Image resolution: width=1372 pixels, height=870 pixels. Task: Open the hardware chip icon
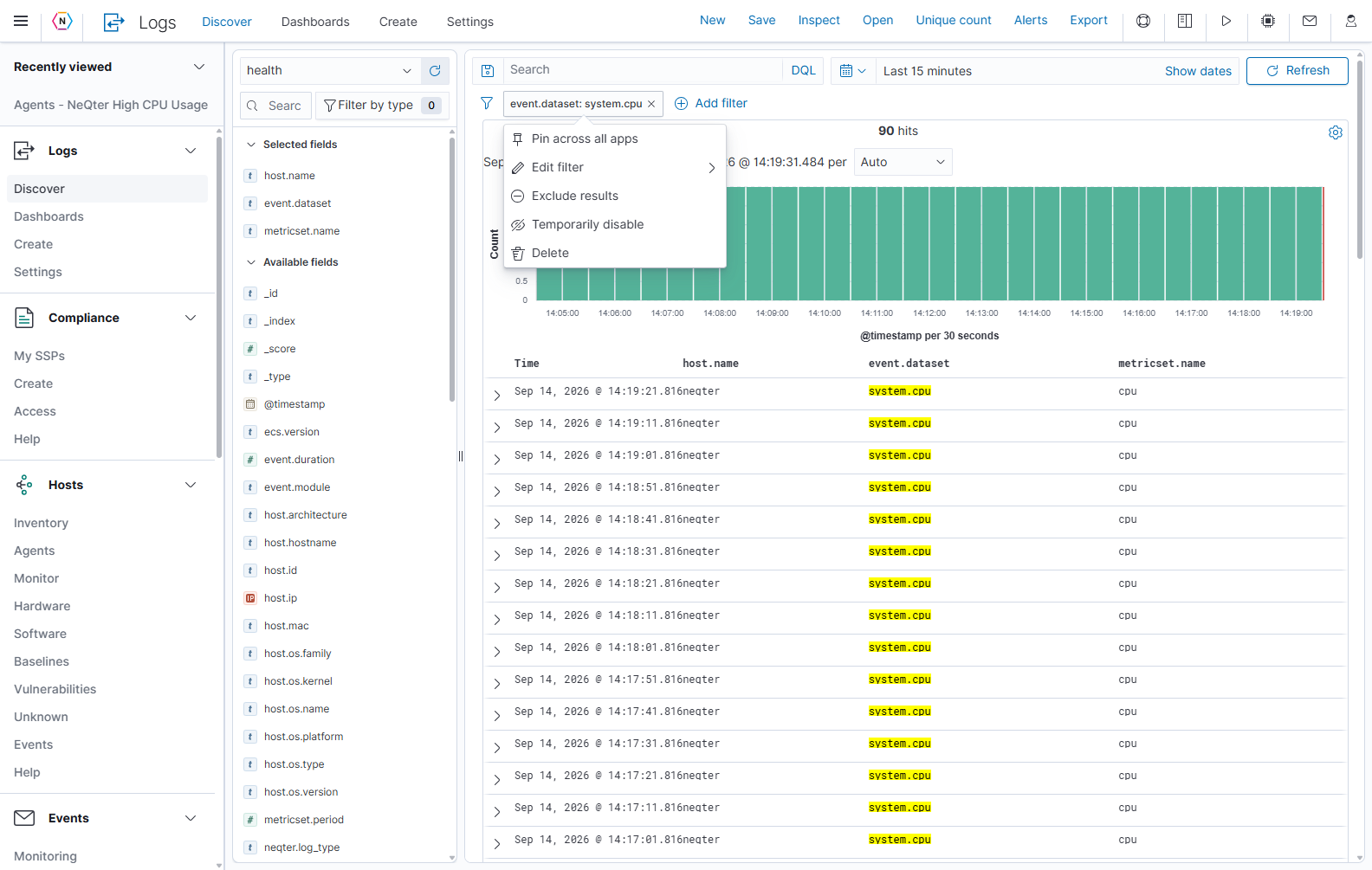[1268, 21]
